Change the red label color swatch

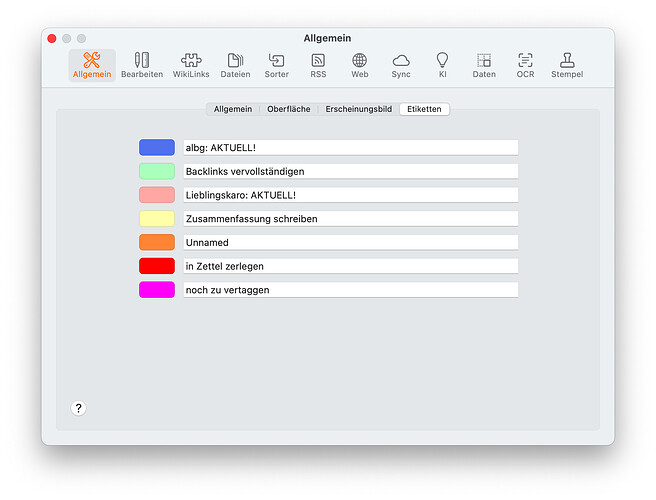click(157, 266)
